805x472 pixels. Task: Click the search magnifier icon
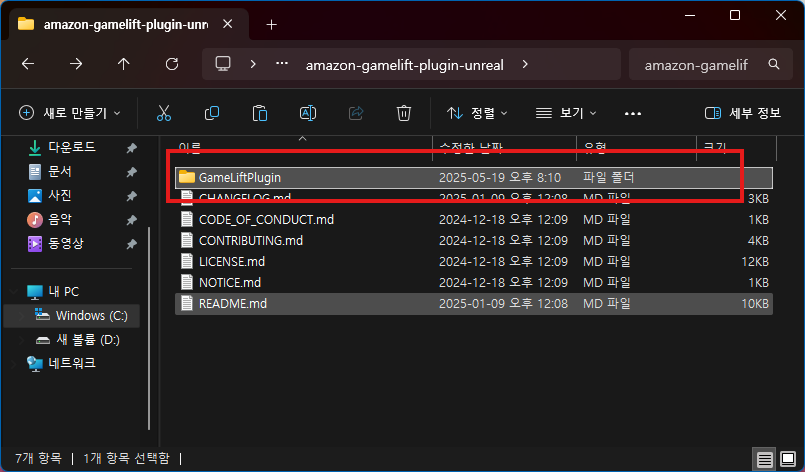(x=774, y=64)
